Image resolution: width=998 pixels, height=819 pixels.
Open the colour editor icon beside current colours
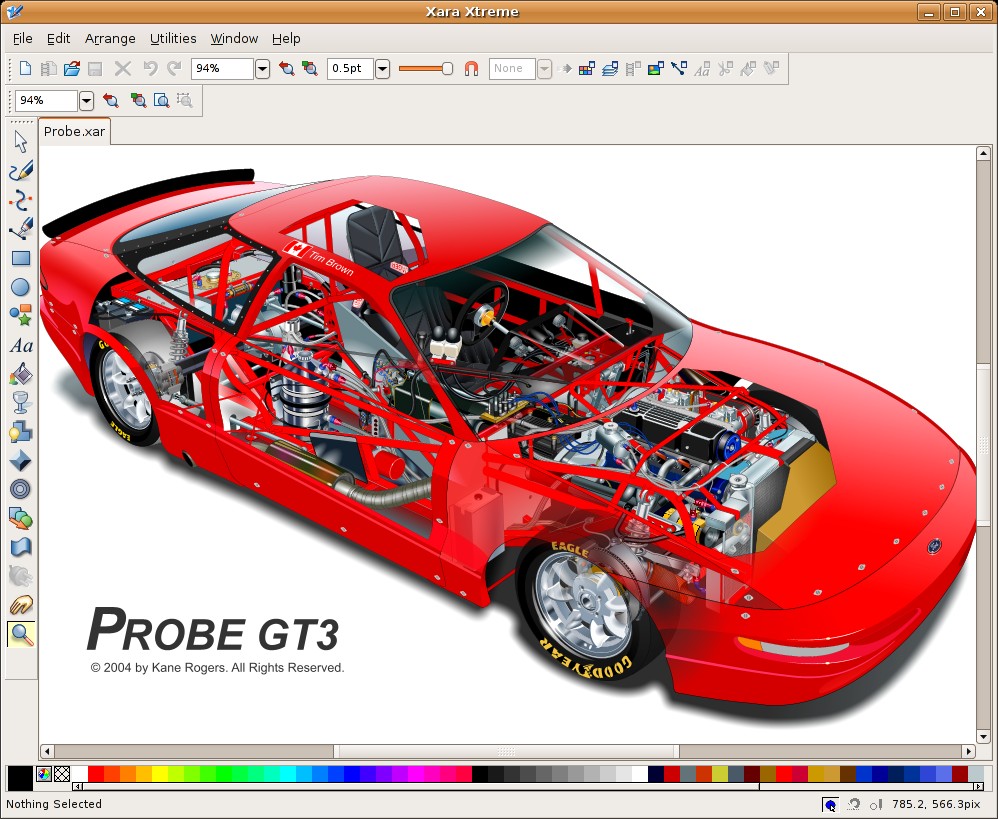pyautogui.click(x=44, y=774)
